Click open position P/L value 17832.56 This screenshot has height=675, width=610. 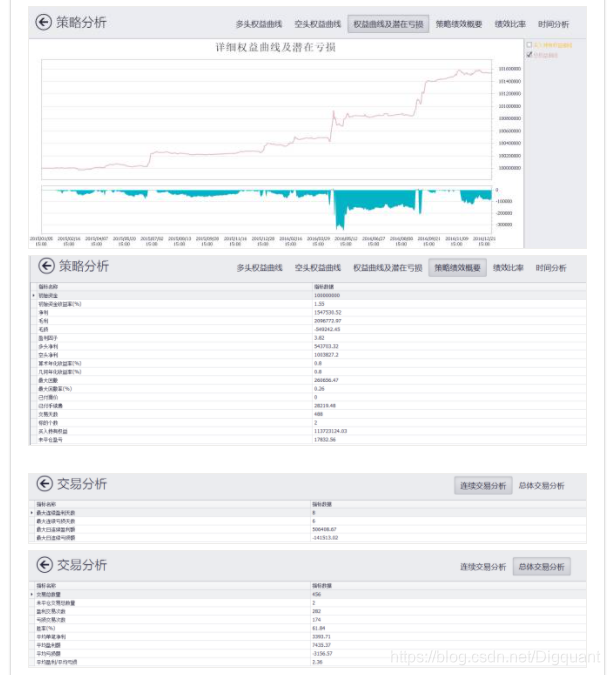point(325,440)
